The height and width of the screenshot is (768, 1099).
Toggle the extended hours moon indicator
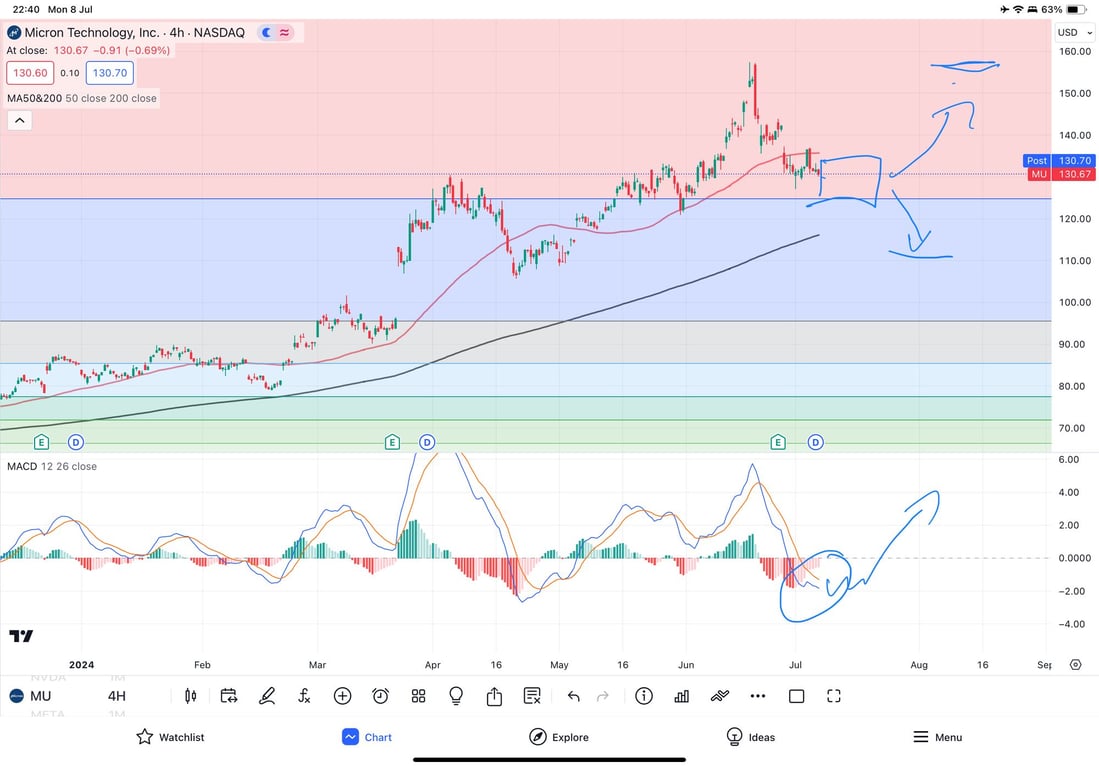click(x=266, y=32)
